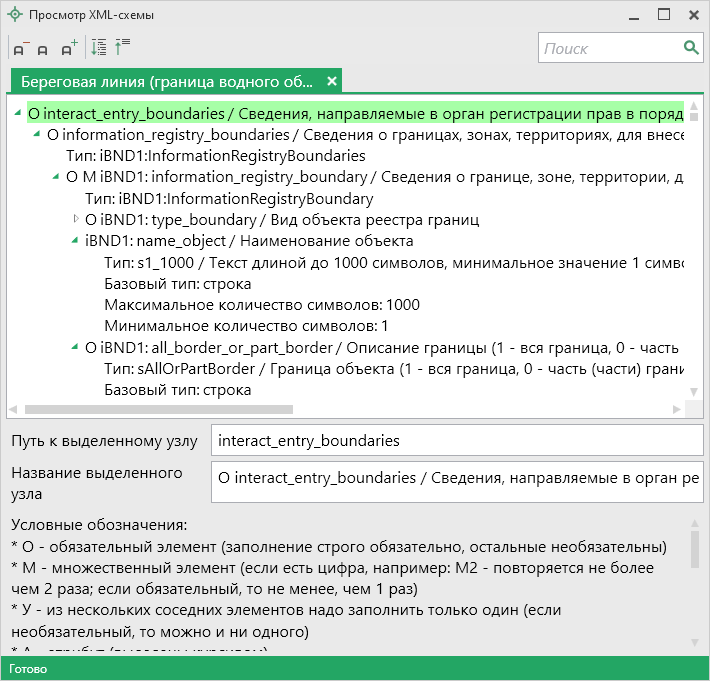Collapse the all_border_or_part_border node

pos(75,348)
